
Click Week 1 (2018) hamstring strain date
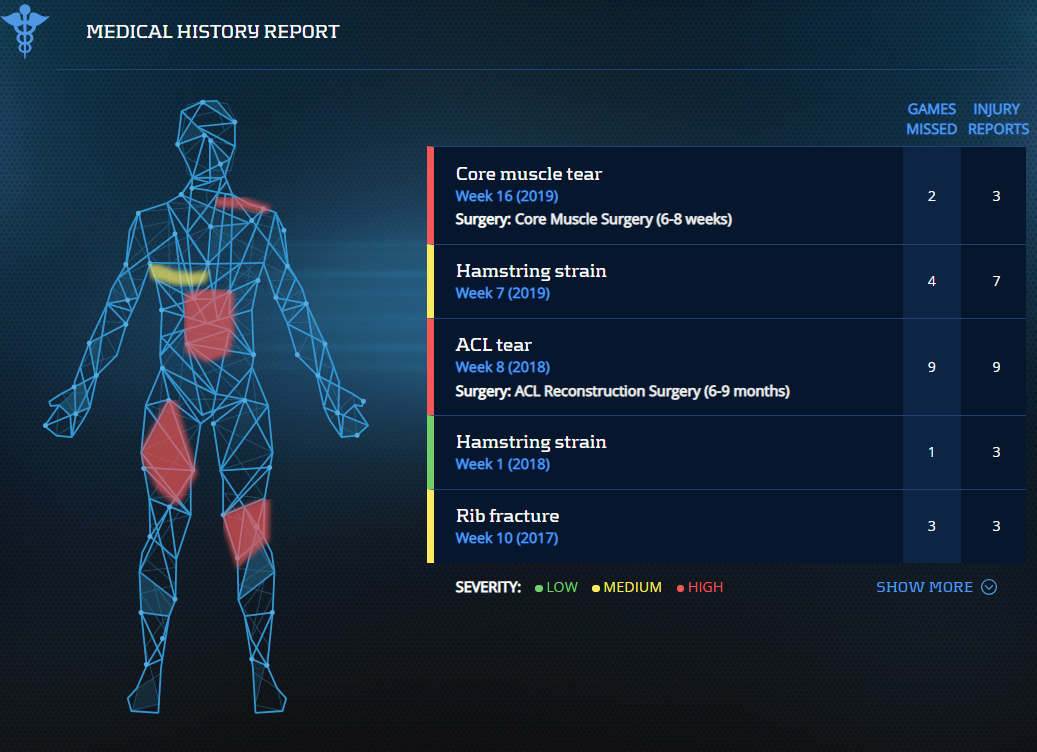tap(502, 464)
